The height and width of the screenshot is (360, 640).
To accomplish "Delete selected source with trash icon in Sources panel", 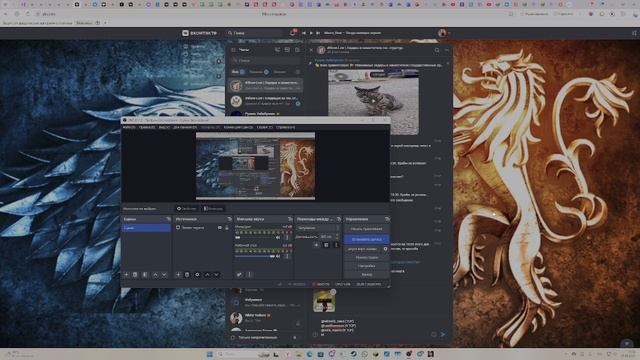I will 187,275.
